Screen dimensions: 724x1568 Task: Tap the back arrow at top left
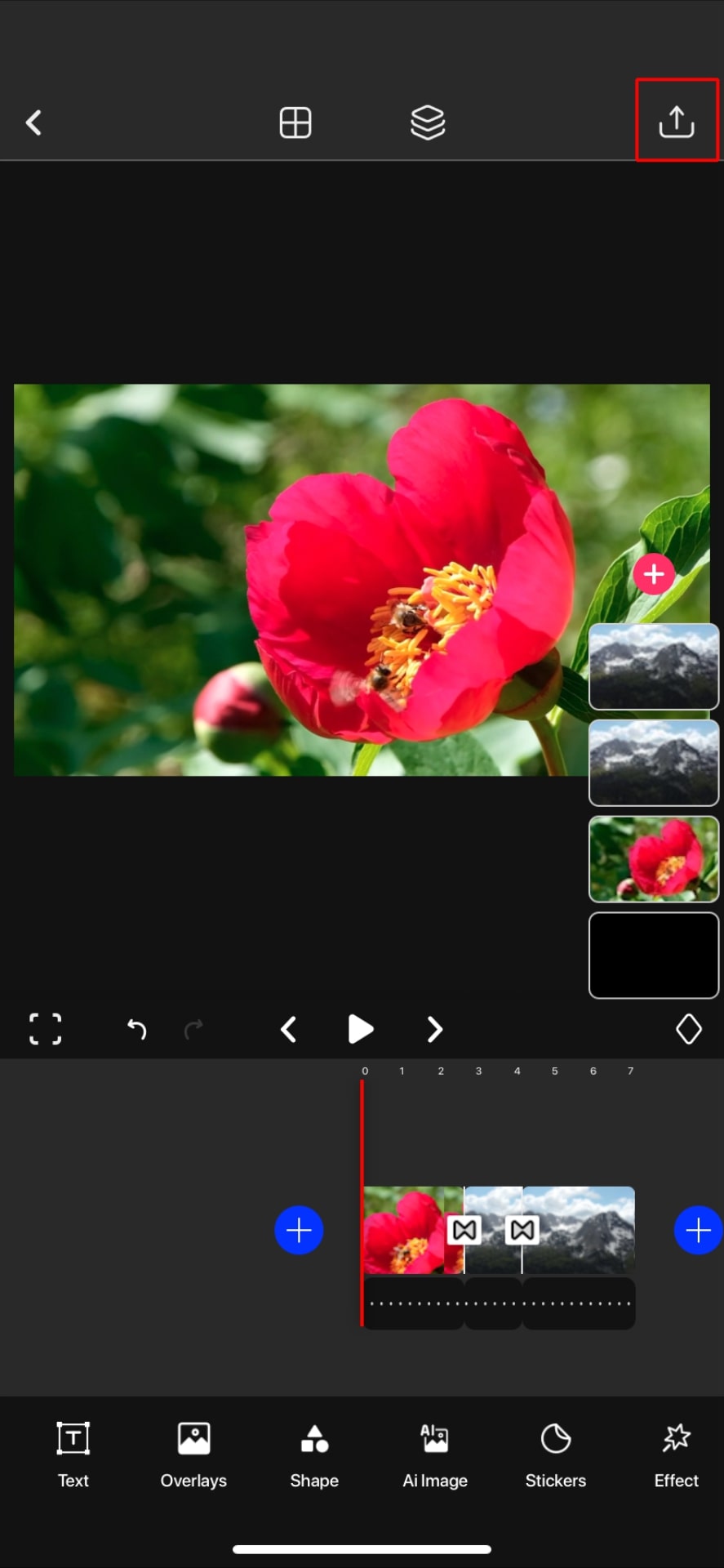tap(33, 122)
